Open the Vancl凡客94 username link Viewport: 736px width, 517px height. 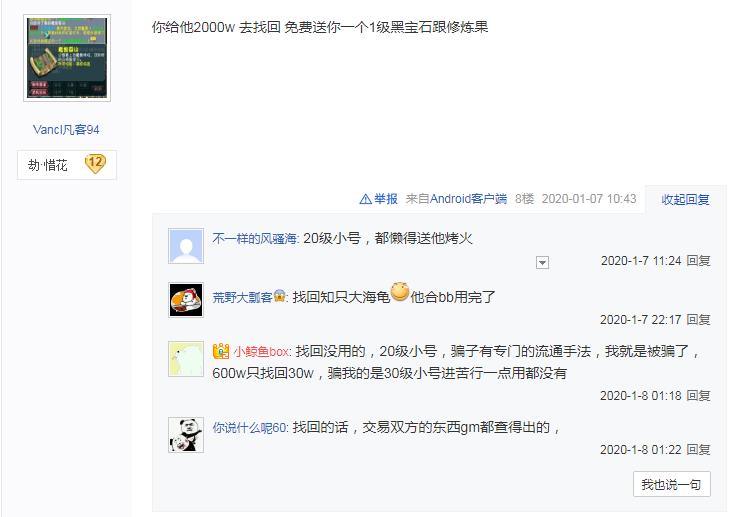pos(66,130)
